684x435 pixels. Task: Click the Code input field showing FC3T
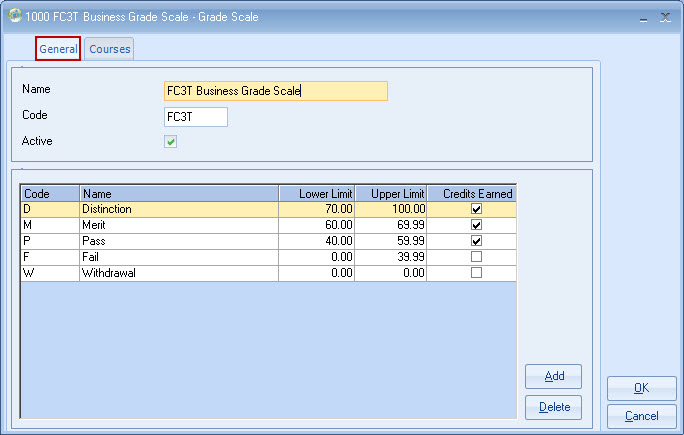[x=196, y=117]
